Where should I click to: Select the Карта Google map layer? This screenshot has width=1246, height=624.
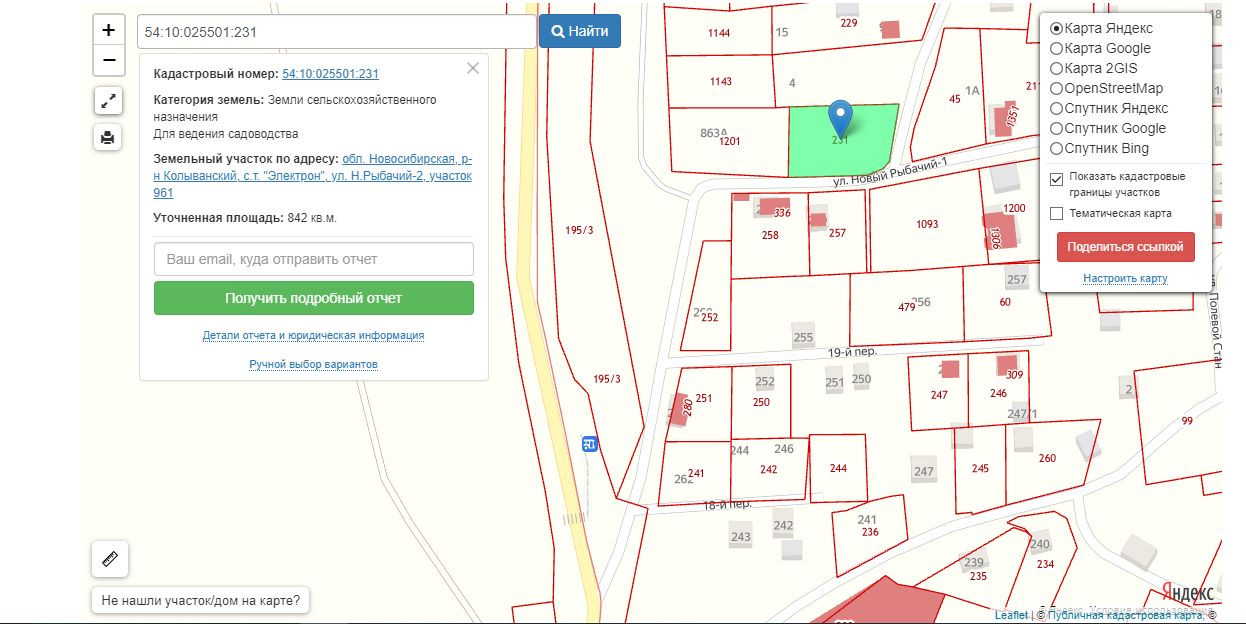point(1056,48)
